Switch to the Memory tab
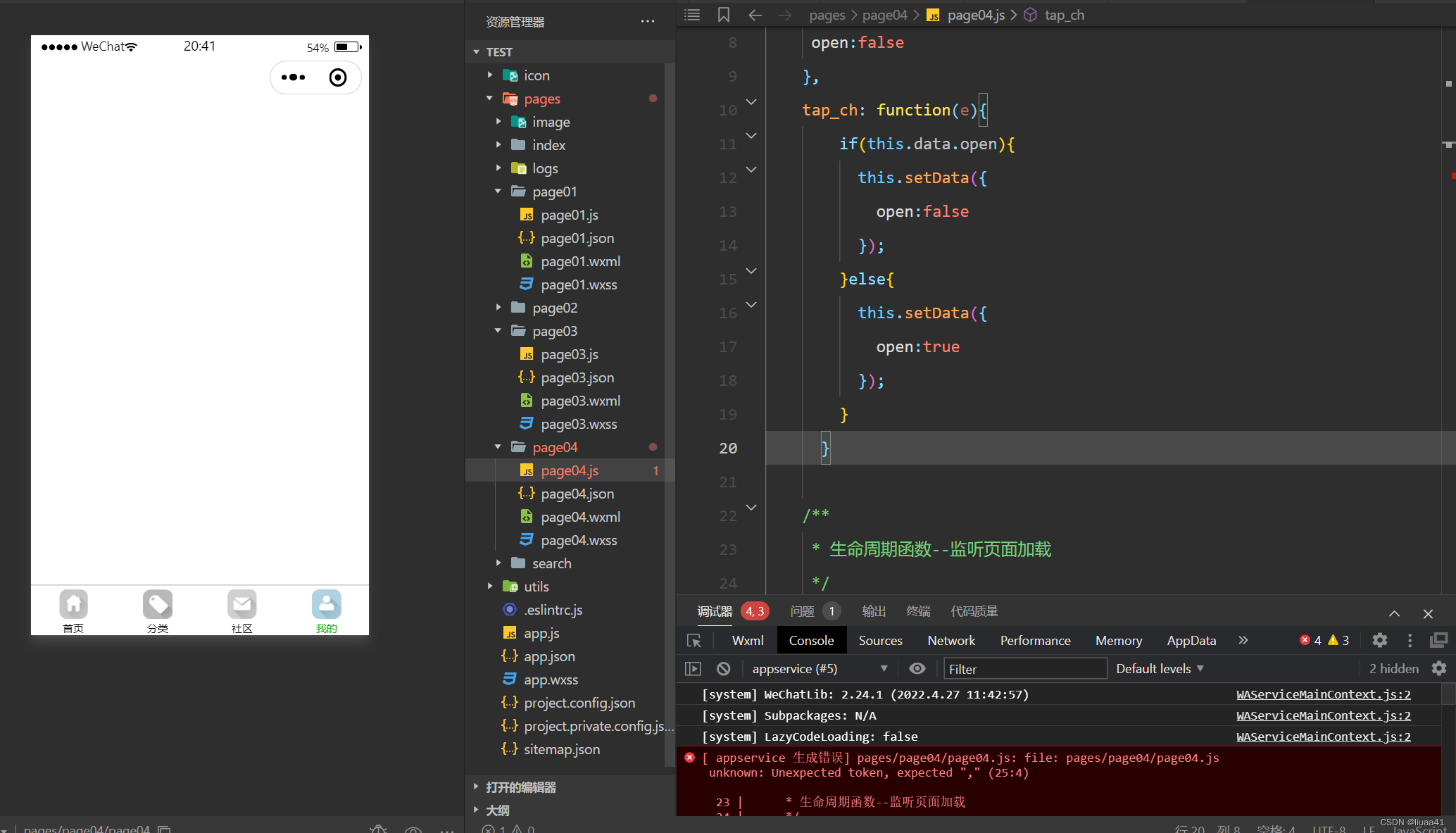This screenshot has width=1456, height=833. [1119, 641]
